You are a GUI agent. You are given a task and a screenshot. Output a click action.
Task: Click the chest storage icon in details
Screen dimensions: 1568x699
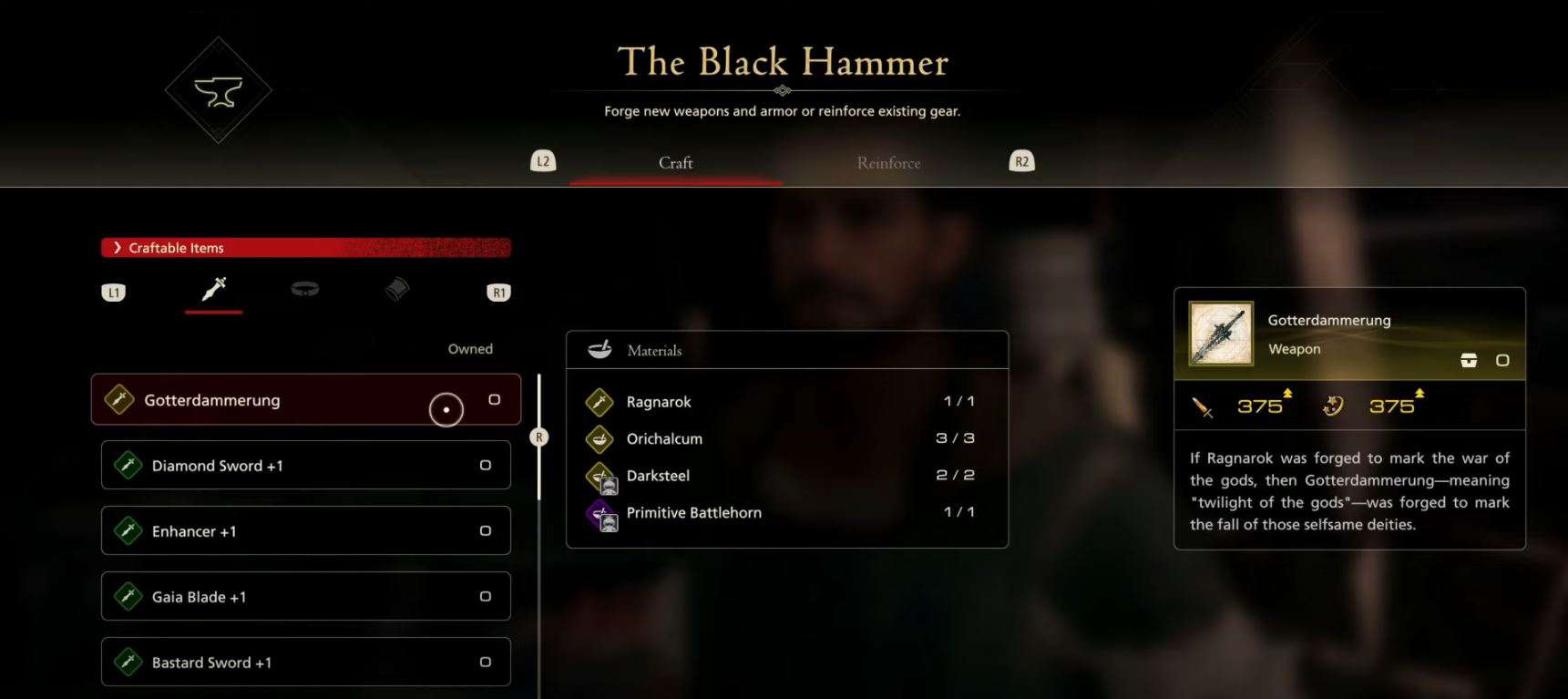coord(1469,360)
